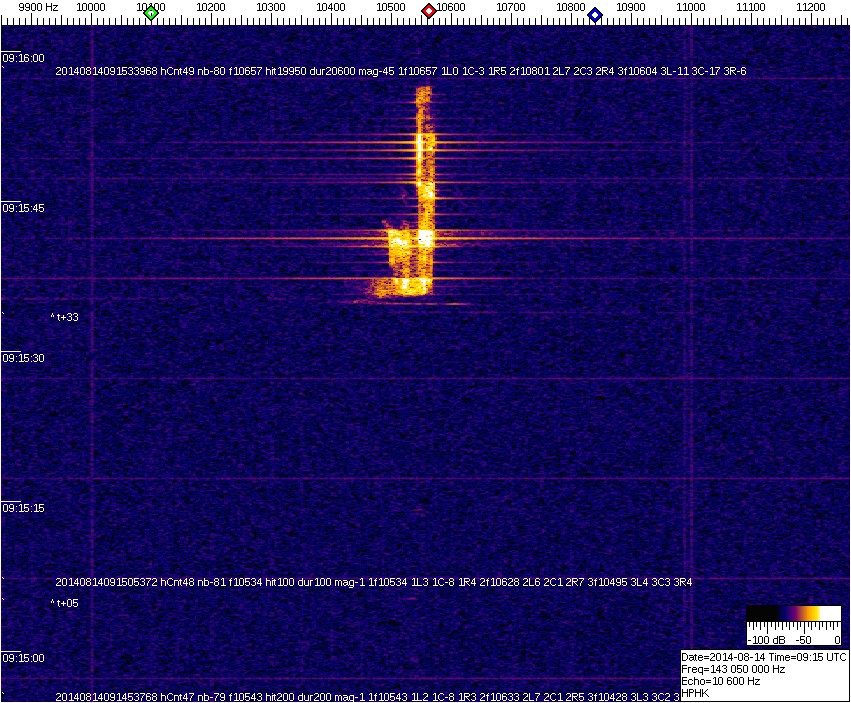Click the 11000 Hz frequency axis label
Screen dimensions: 851x703
[691, 7]
